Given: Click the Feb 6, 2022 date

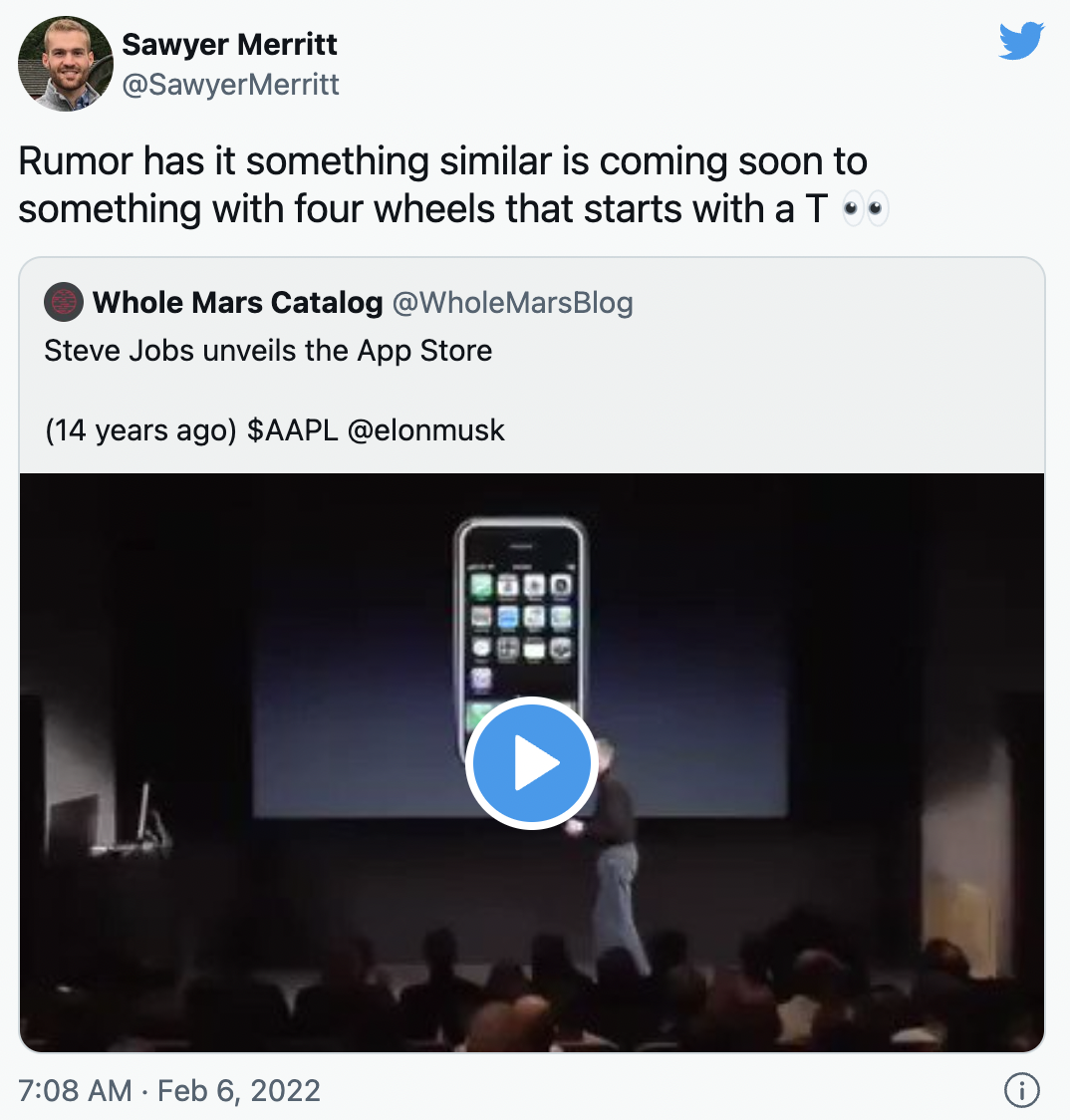Looking at the screenshot, I should 239,1090.
